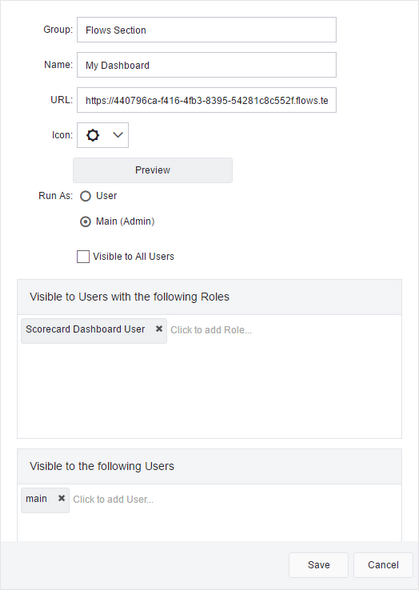
Task: Click the gear icon in Icon selector
Action: click(93, 135)
